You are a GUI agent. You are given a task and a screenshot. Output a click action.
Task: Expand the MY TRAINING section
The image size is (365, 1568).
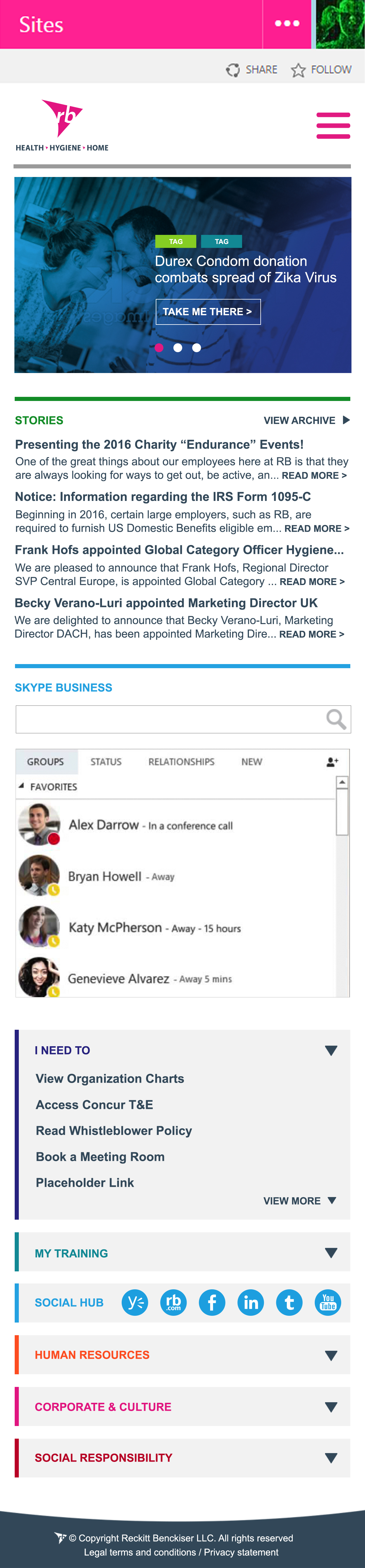(x=331, y=1253)
